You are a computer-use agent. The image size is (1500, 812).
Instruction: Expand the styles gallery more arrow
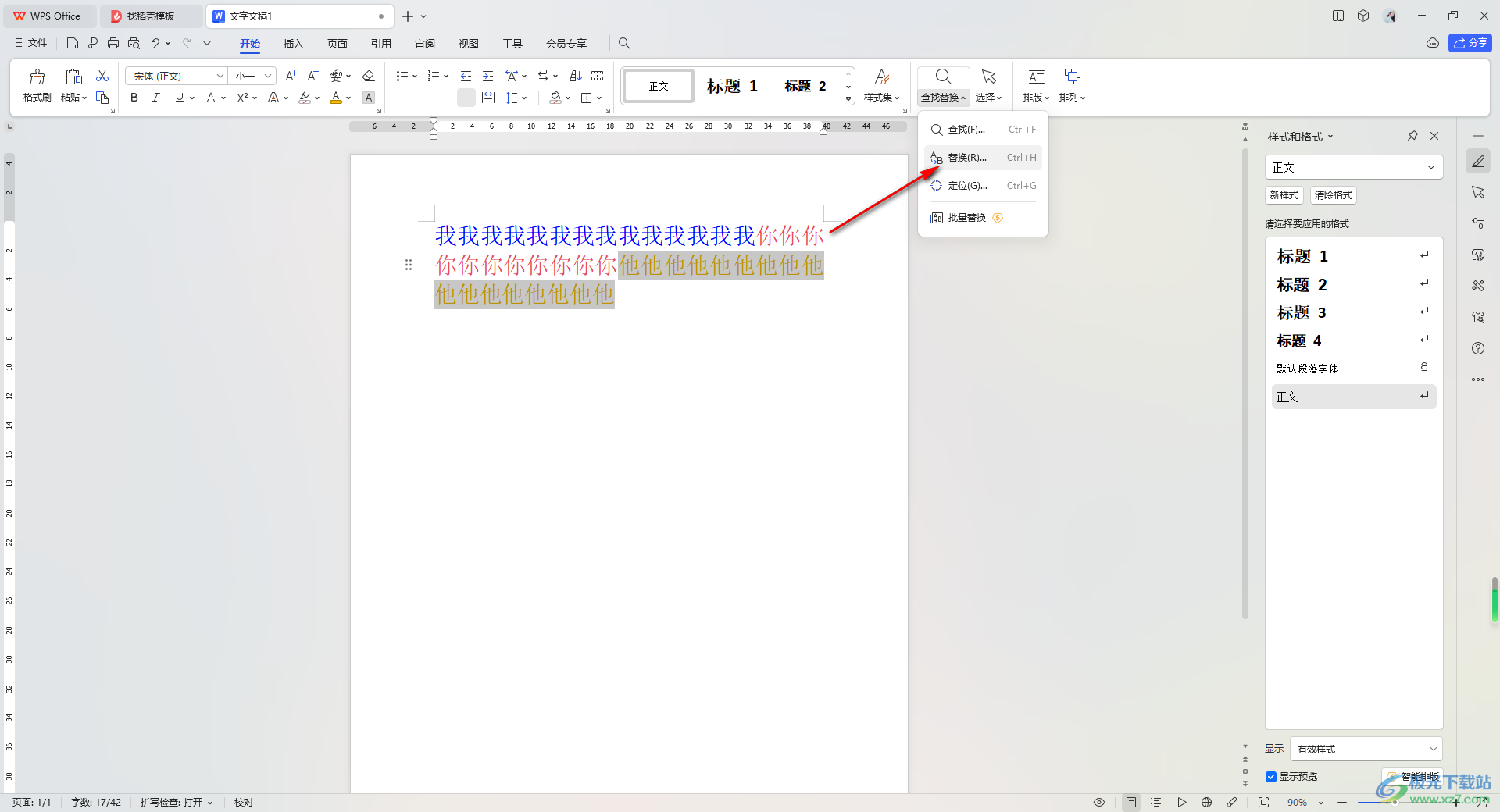848,98
